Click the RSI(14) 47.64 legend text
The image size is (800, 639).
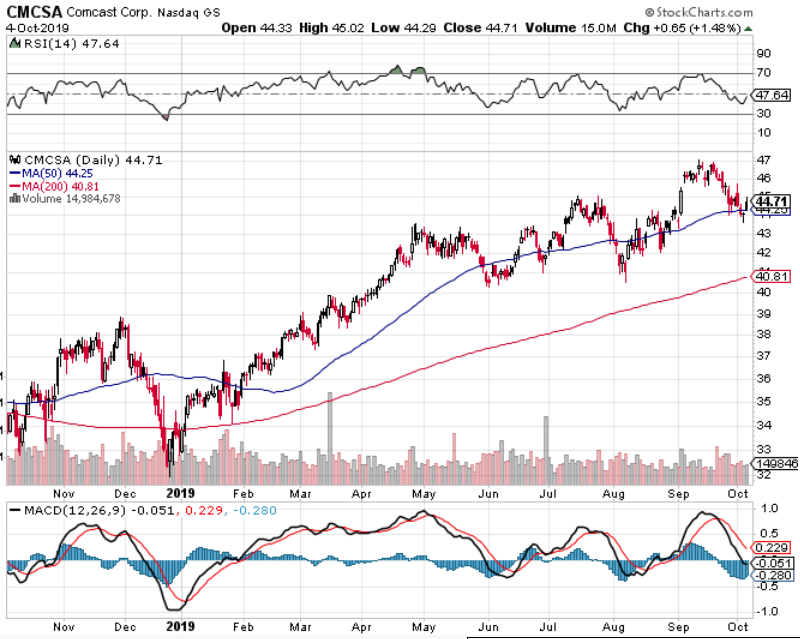pos(71,44)
